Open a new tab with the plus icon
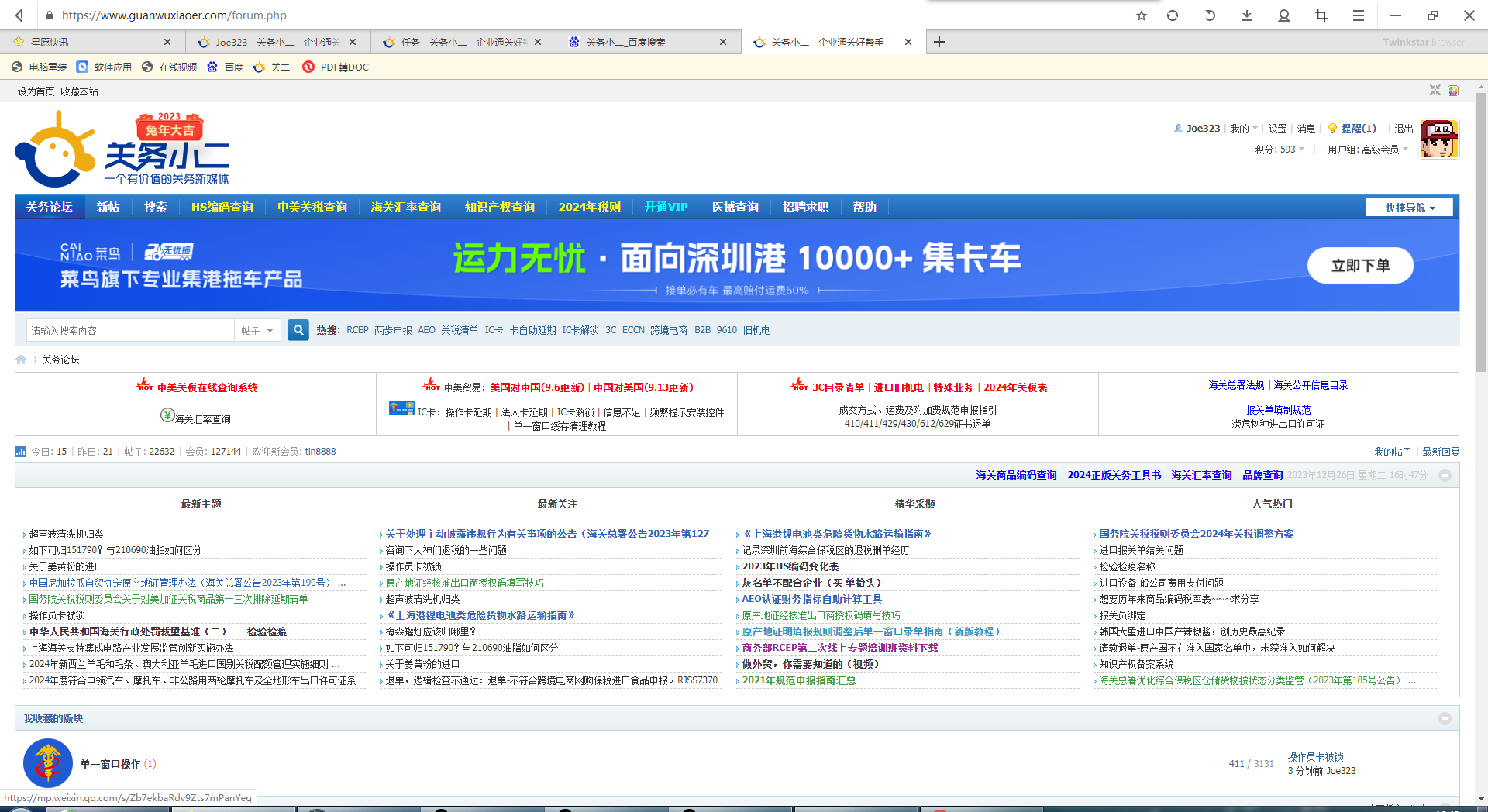This screenshot has width=1488, height=812. [939, 42]
